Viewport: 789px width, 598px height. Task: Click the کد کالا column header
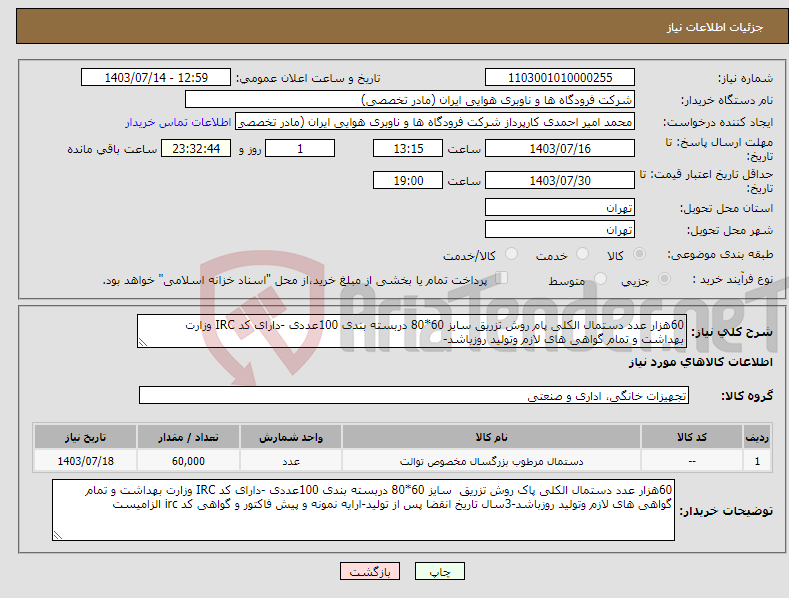pos(692,437)
